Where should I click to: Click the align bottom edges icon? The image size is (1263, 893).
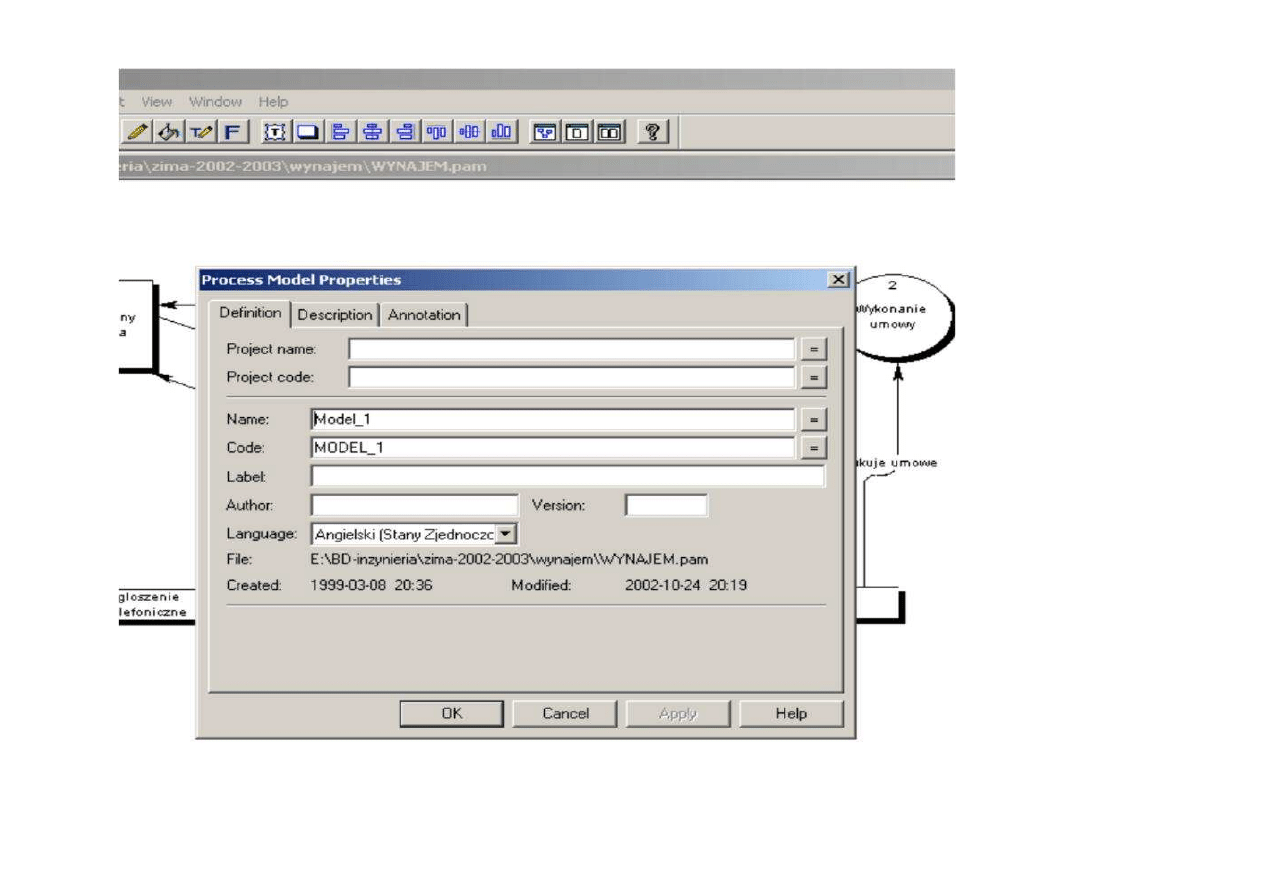pyautogui.click(x=501, y=132)
